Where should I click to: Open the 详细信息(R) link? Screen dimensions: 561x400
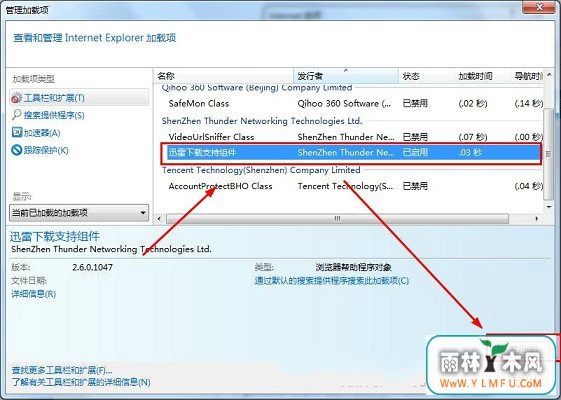(34, 294)
